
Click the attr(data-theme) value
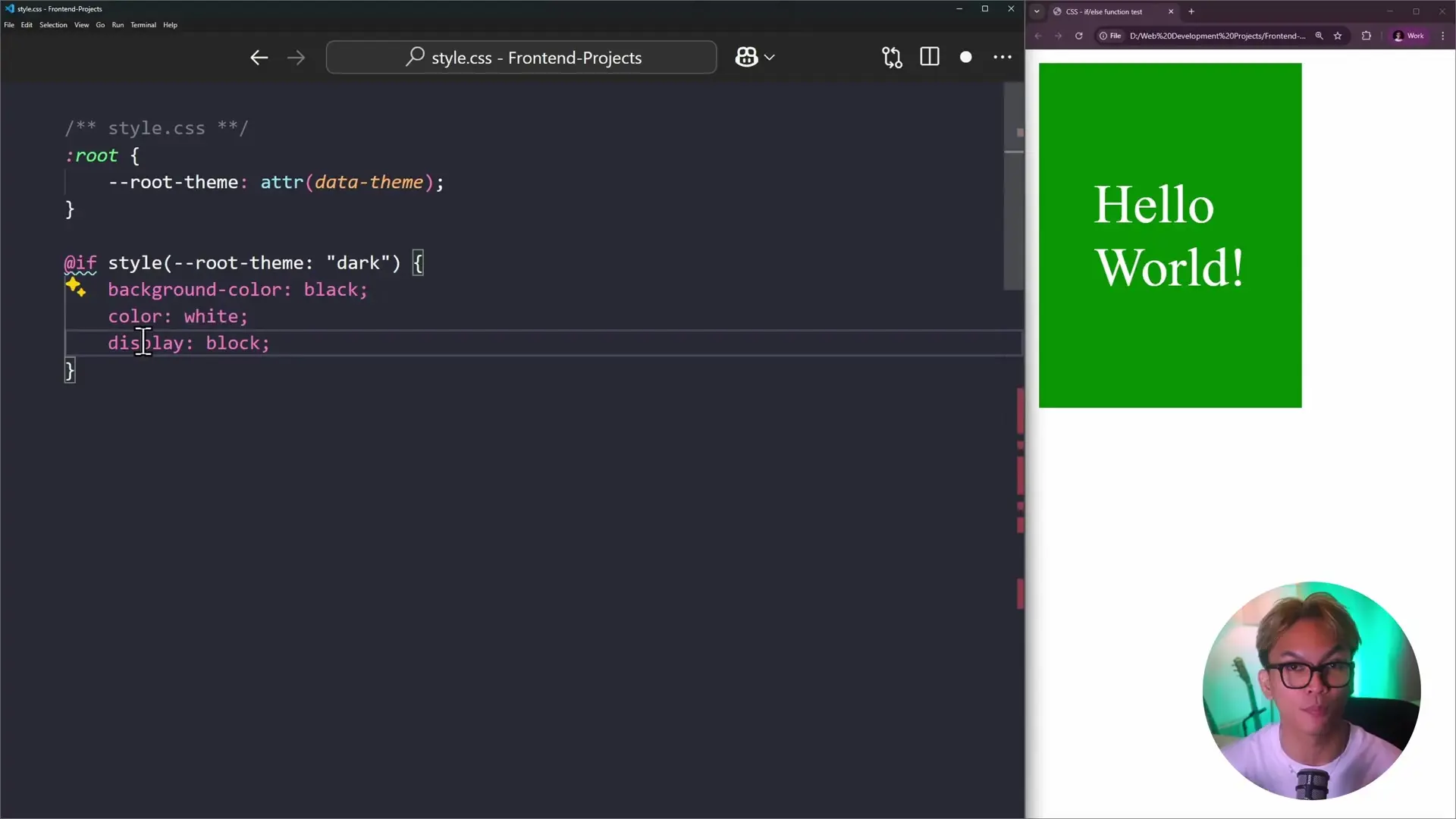pyautogui.click(x=347, y=183)
